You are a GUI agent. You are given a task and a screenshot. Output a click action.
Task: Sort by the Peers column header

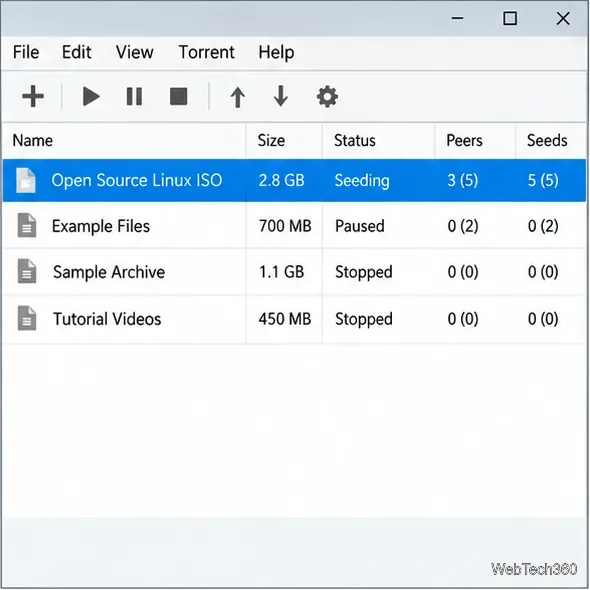(x=464, y=140)
